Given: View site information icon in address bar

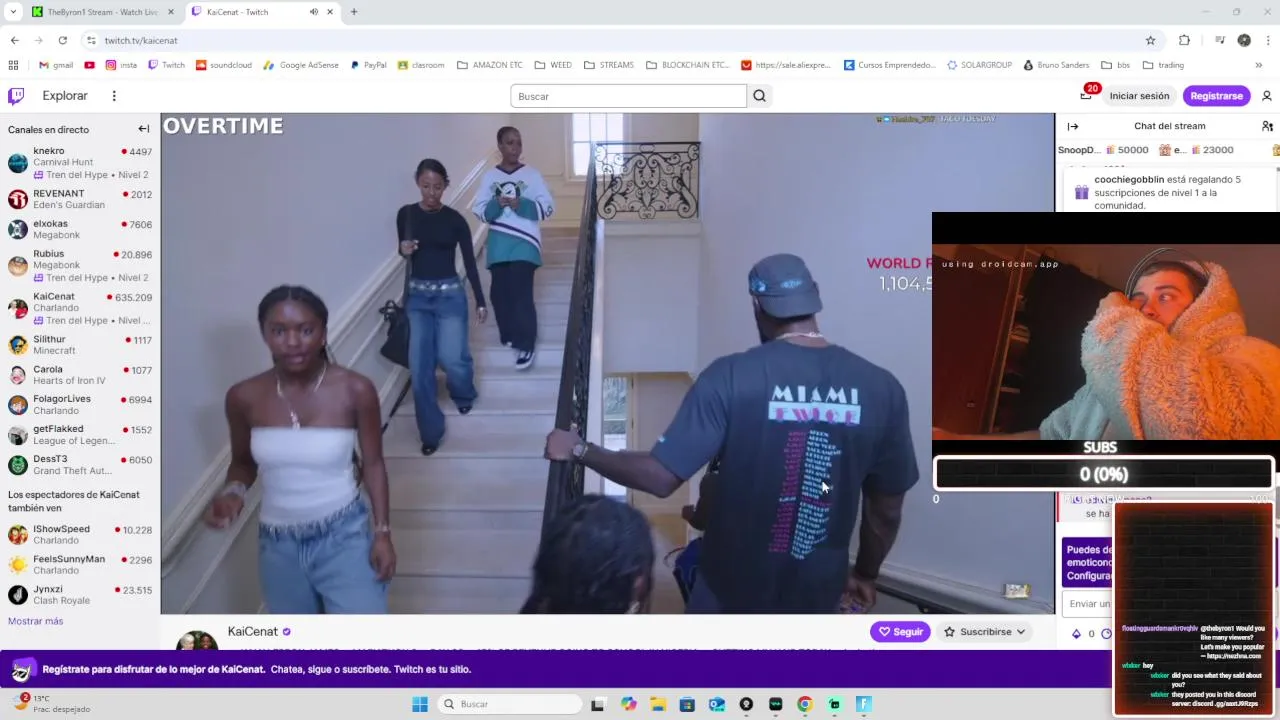Looking at the screenshot, I should click(x=91, y=40).
